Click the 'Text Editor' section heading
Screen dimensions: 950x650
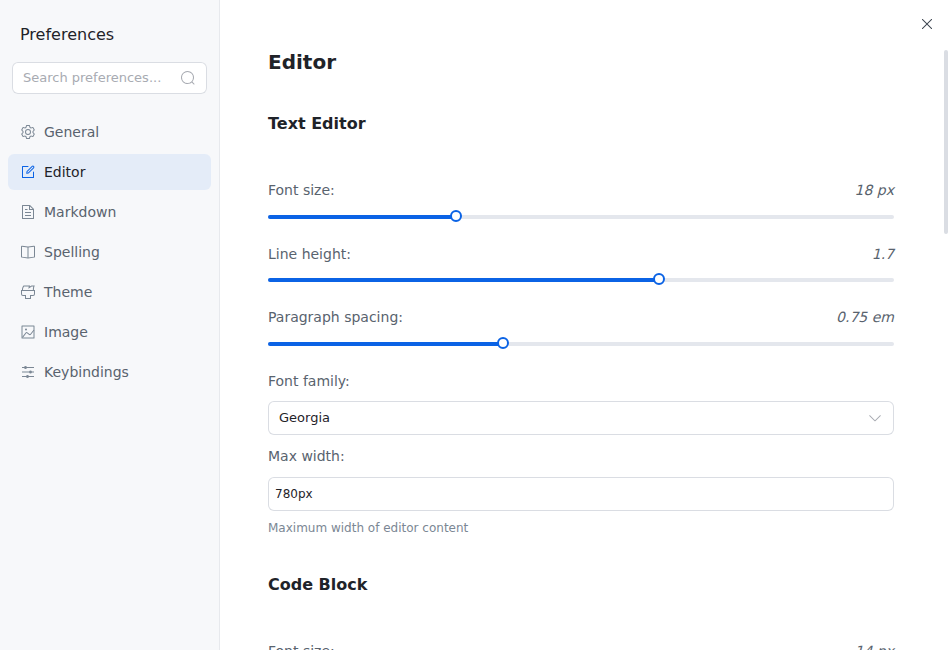pos(317,124)
